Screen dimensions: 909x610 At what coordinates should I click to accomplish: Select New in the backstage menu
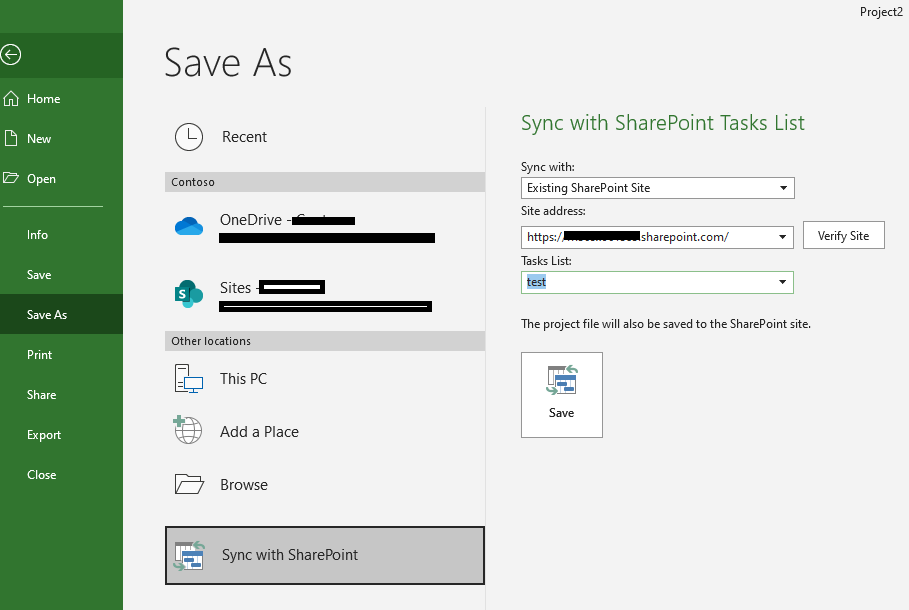tap(39, 139)
